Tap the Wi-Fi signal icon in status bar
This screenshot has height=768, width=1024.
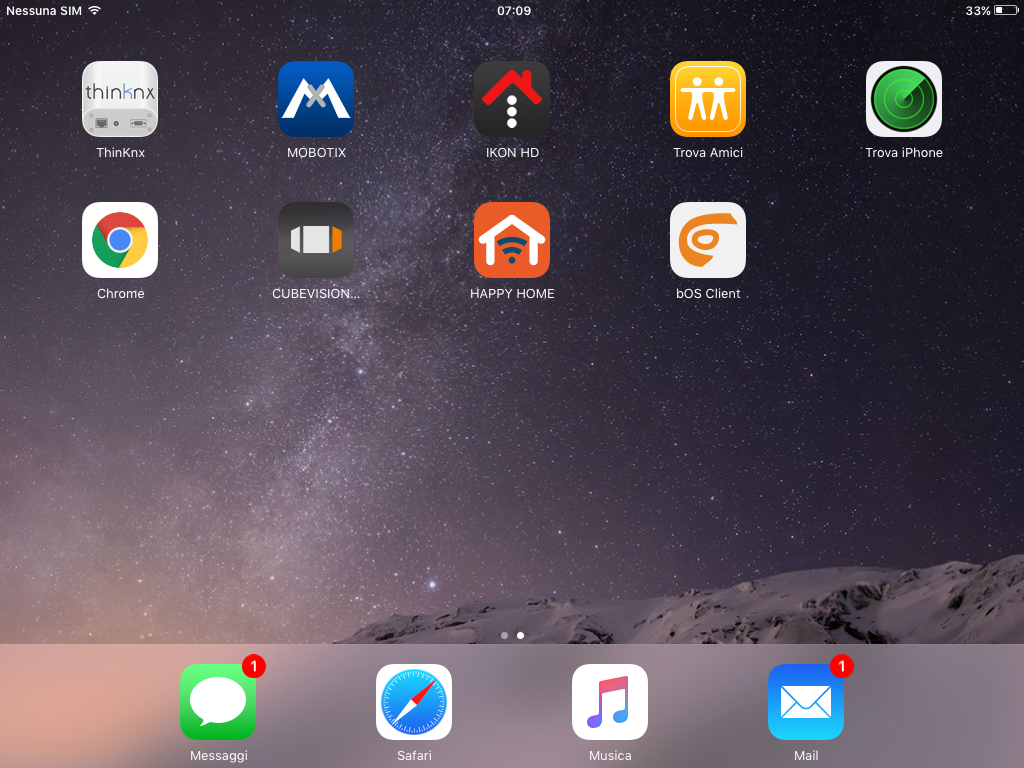pyautogui.click(x=94, y=10)
